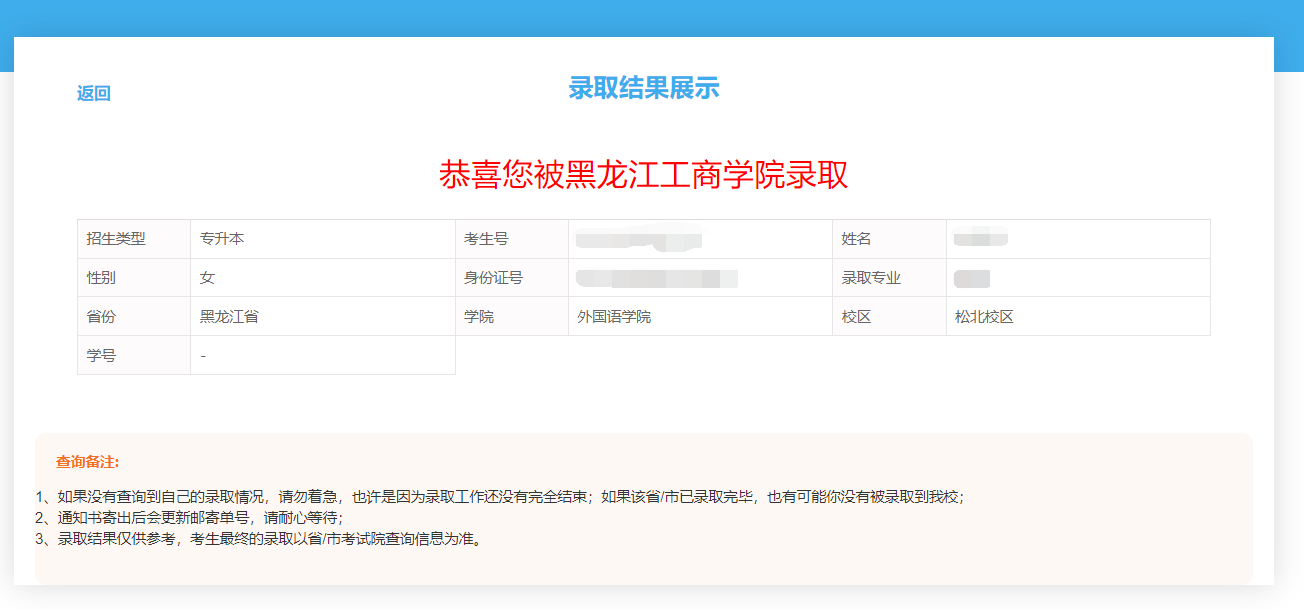1304x609 pixels.
Task: Click the 学号 label cell
Action: tap(134, 355)
